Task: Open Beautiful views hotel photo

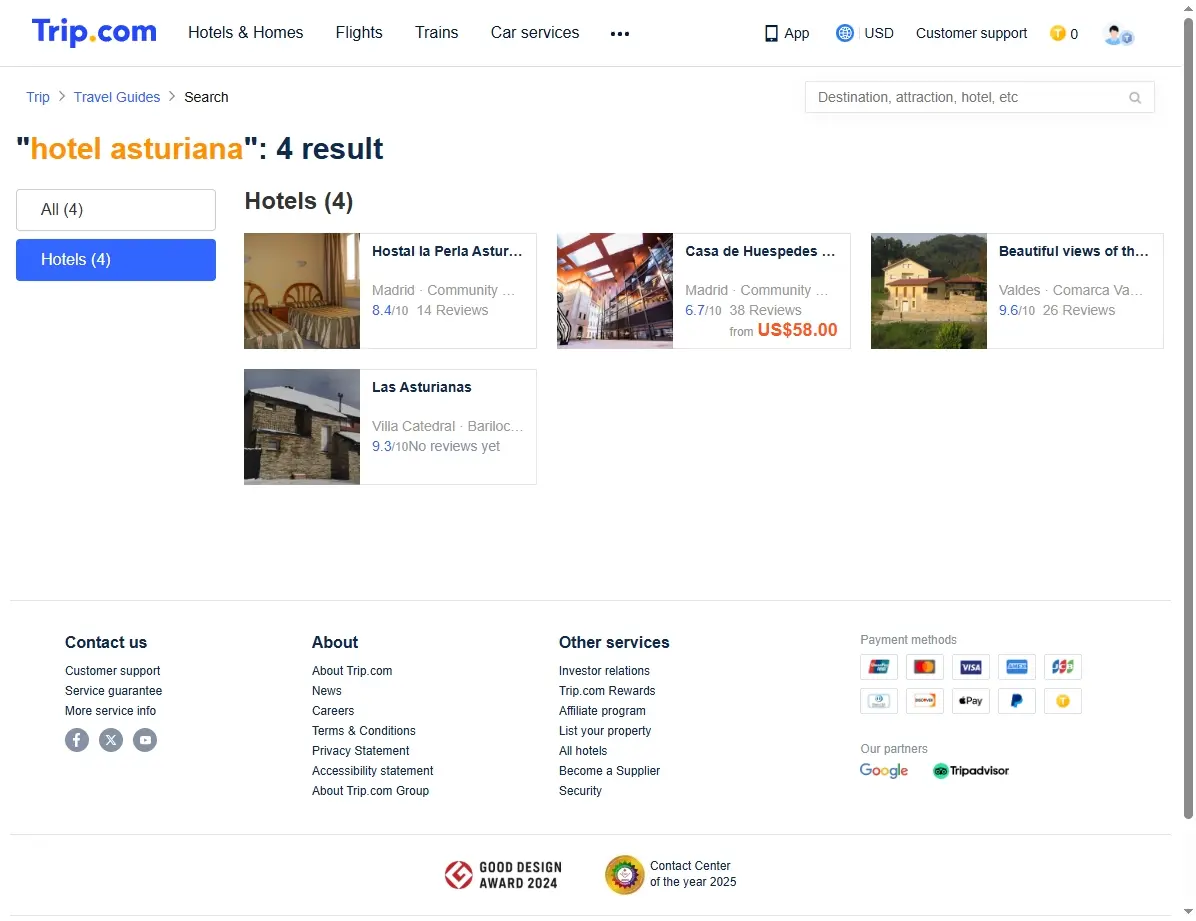Action: (x=928, y=291)
